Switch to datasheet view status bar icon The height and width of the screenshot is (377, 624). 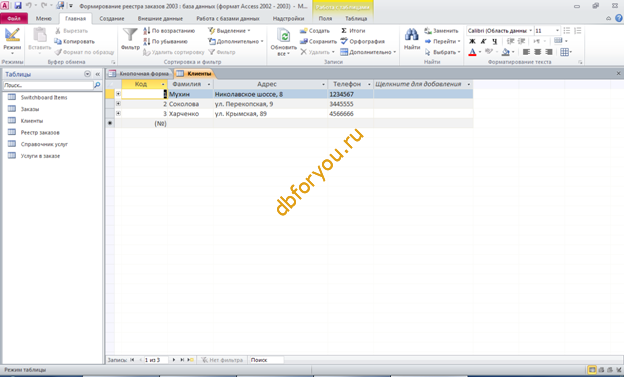point(592,370)
